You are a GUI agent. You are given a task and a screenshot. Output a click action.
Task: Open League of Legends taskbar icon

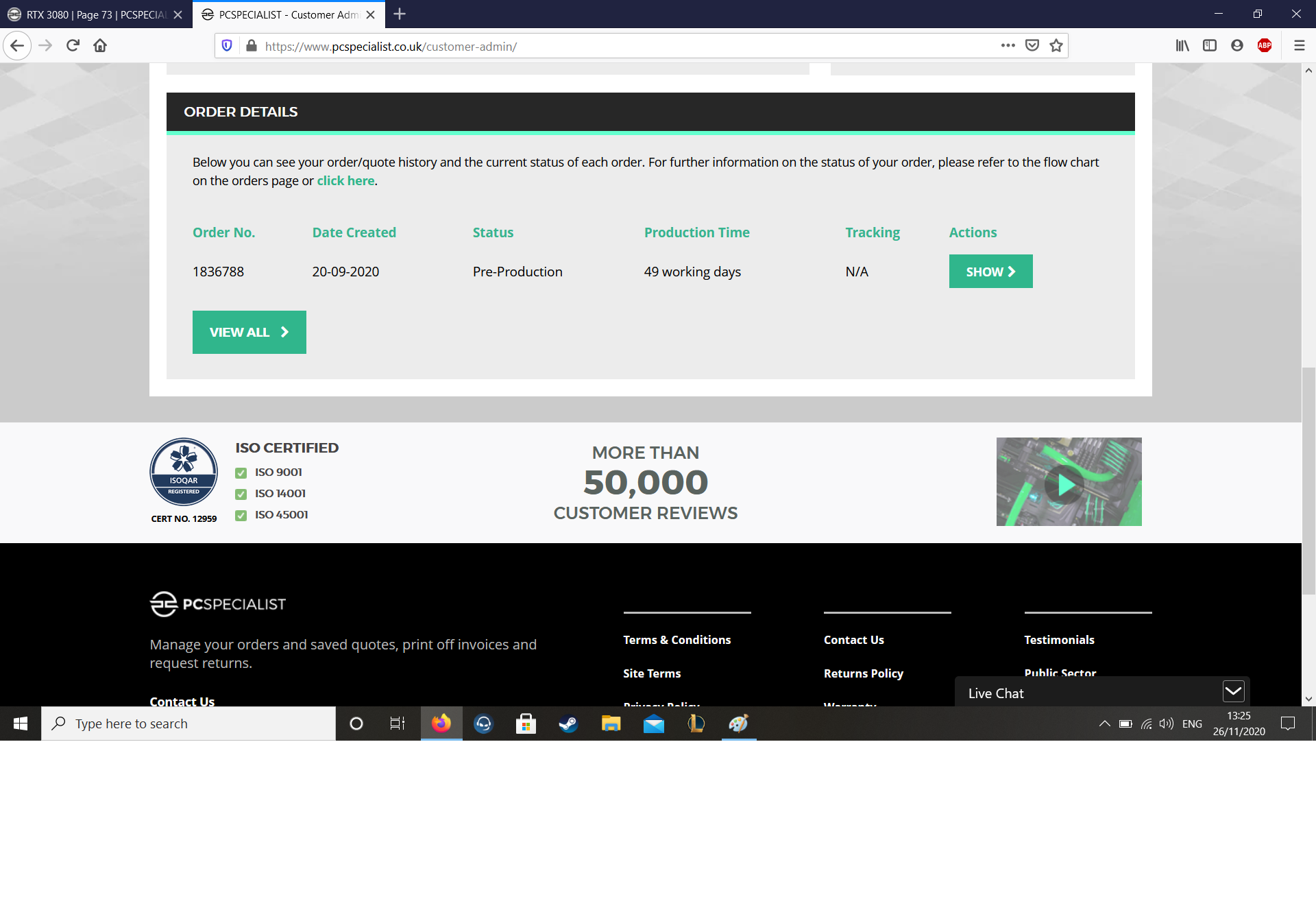[696, 723]
